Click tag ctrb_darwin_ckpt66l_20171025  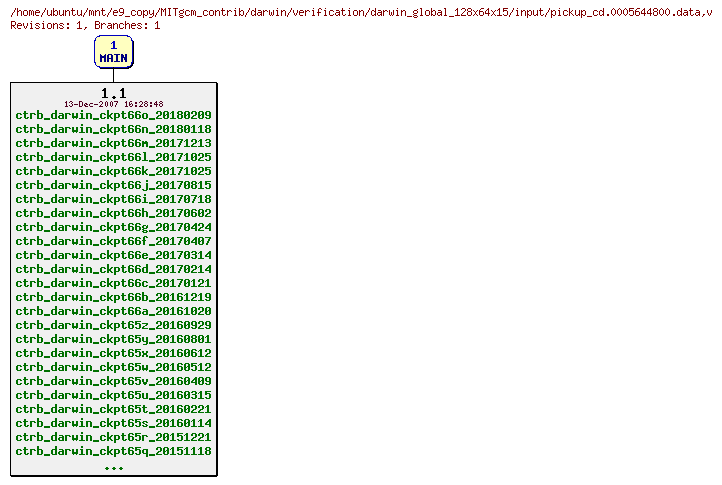(x=114, y=157)
